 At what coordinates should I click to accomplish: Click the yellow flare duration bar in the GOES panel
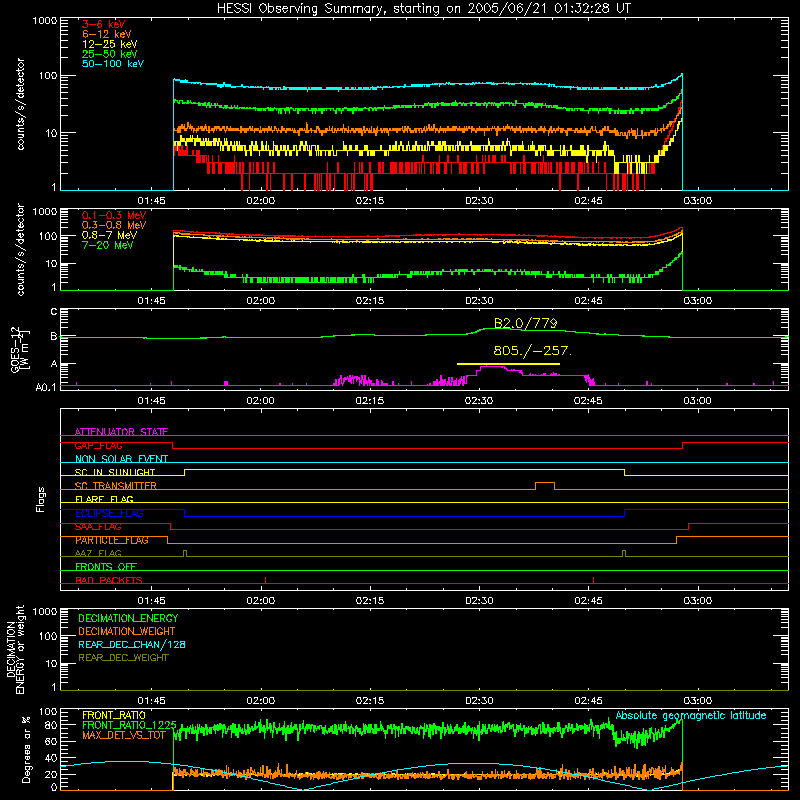tap(508, 364)
